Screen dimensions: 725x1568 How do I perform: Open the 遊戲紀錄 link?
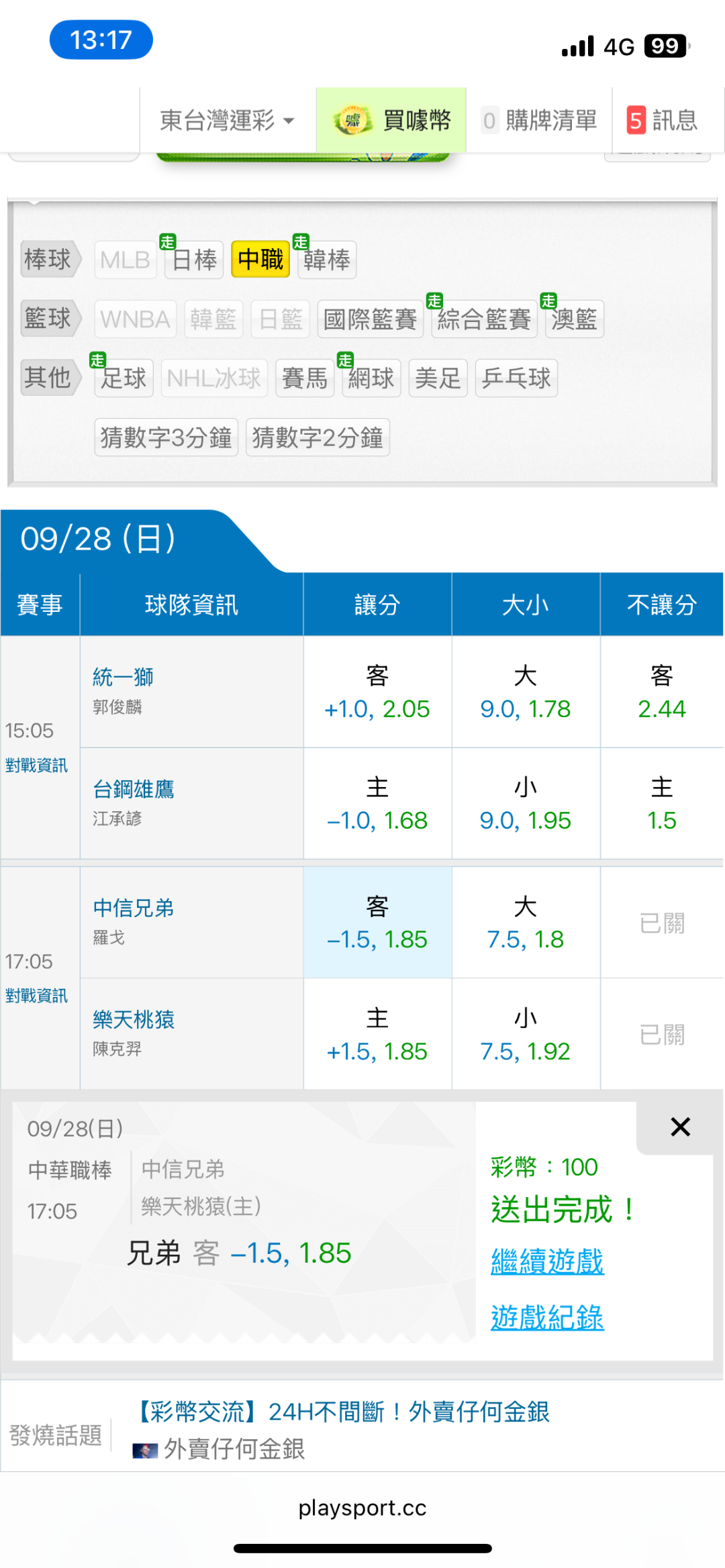point(547,1318)
